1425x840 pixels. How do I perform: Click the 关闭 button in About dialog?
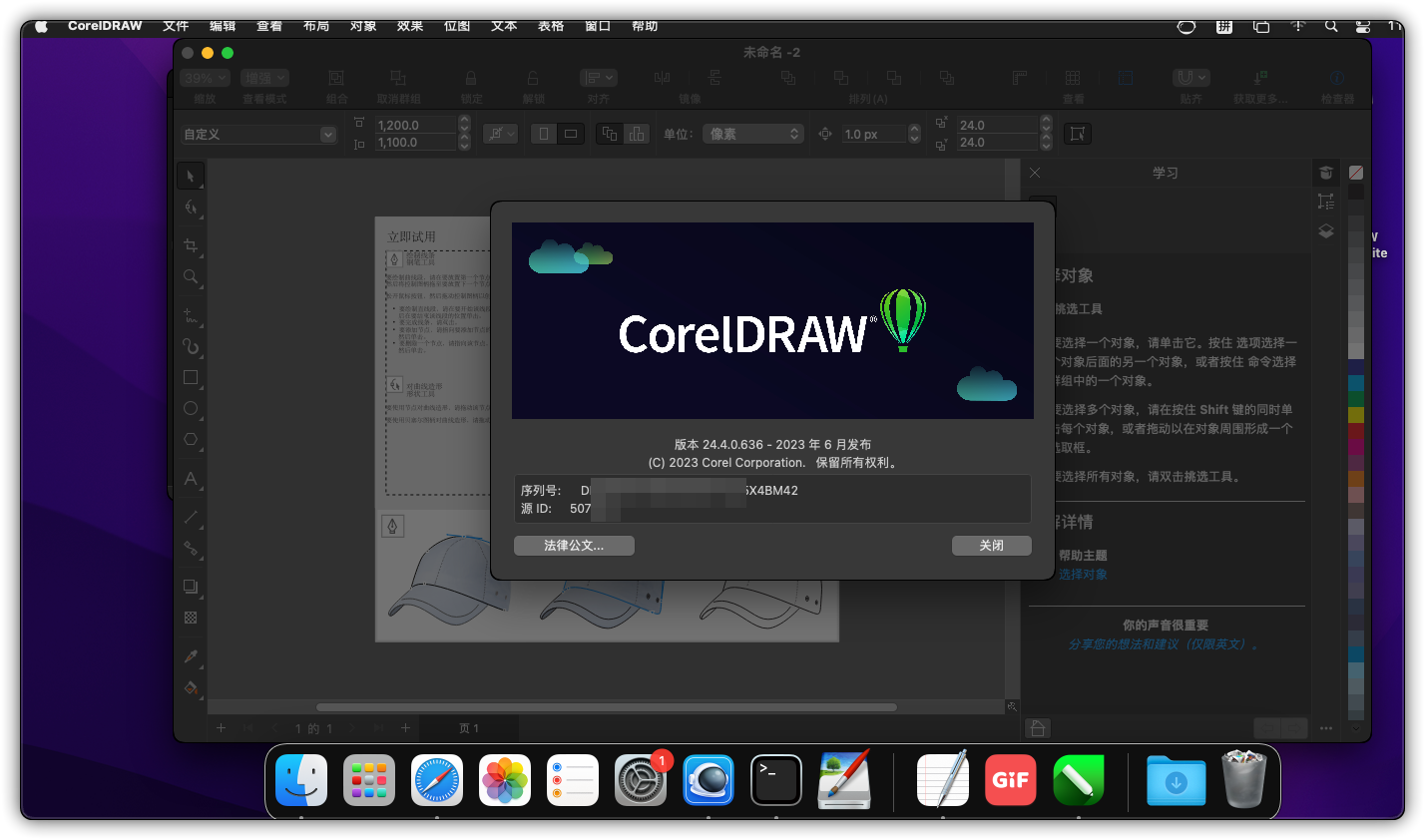tap(991, 546)
